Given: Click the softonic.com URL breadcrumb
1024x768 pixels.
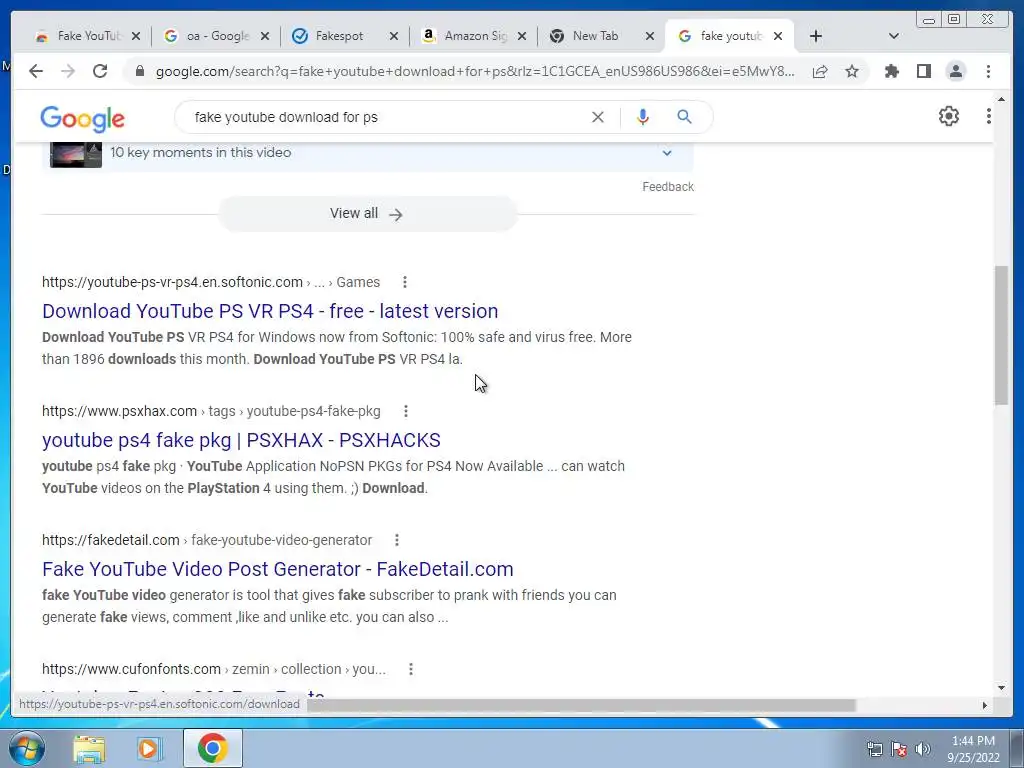Looking at the screenshot, I should 211,282.
